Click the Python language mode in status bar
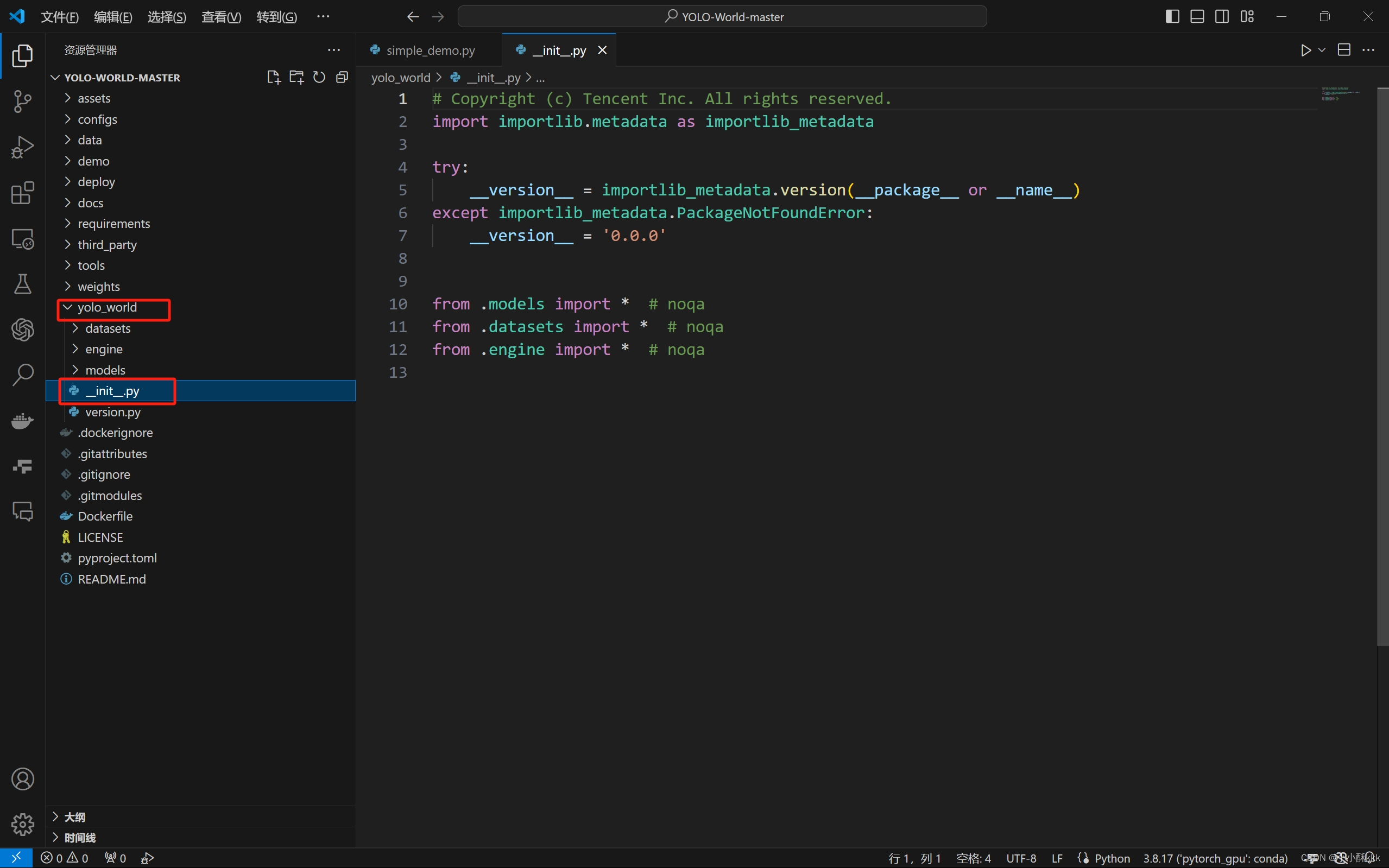Image resolution: width=1389 pixels, height=868 pixels. 1112,858
